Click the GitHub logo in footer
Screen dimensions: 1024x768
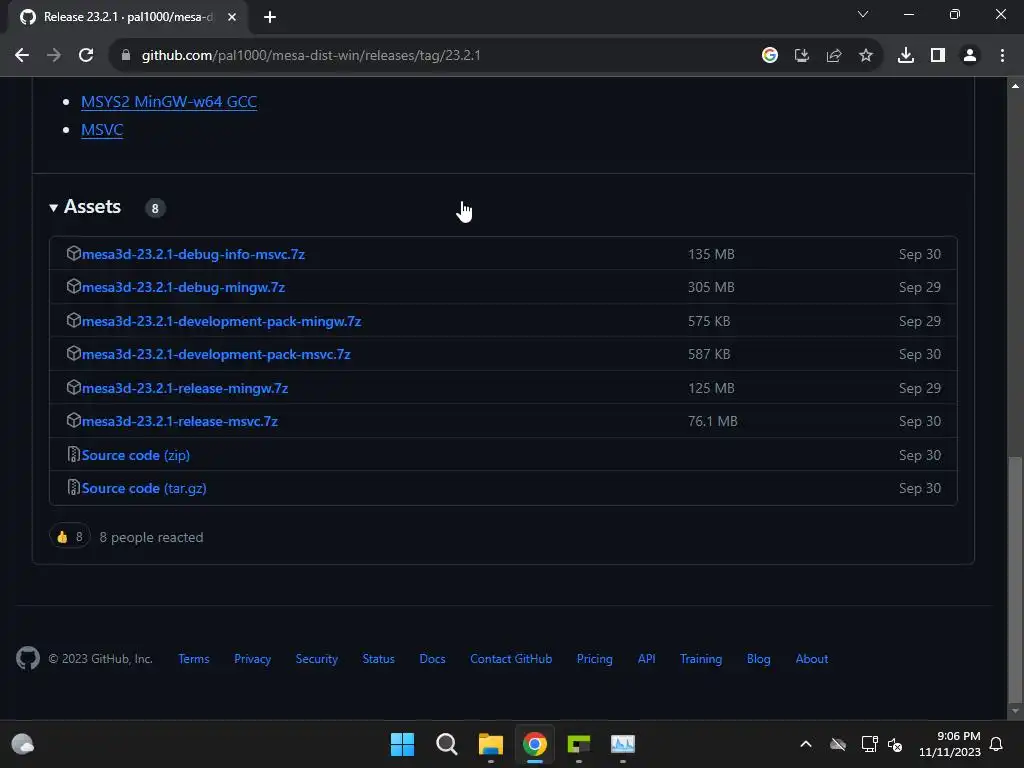(27, 658)
